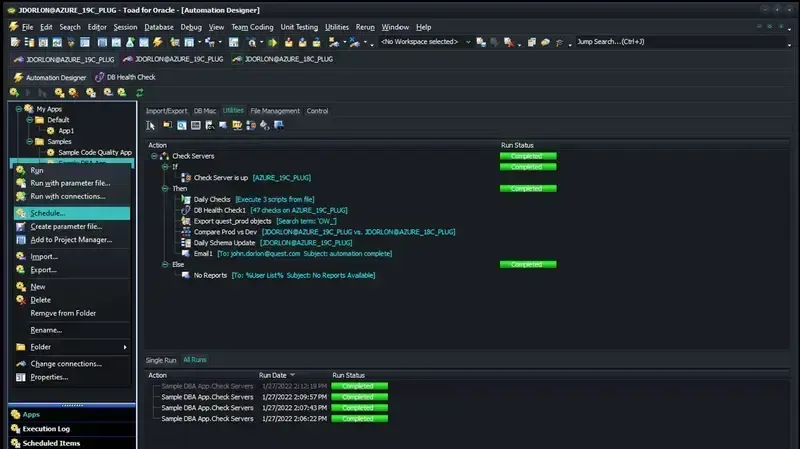Collapse the Default folder node
Screen dimensions: 800x449
[x=30, y=119]
